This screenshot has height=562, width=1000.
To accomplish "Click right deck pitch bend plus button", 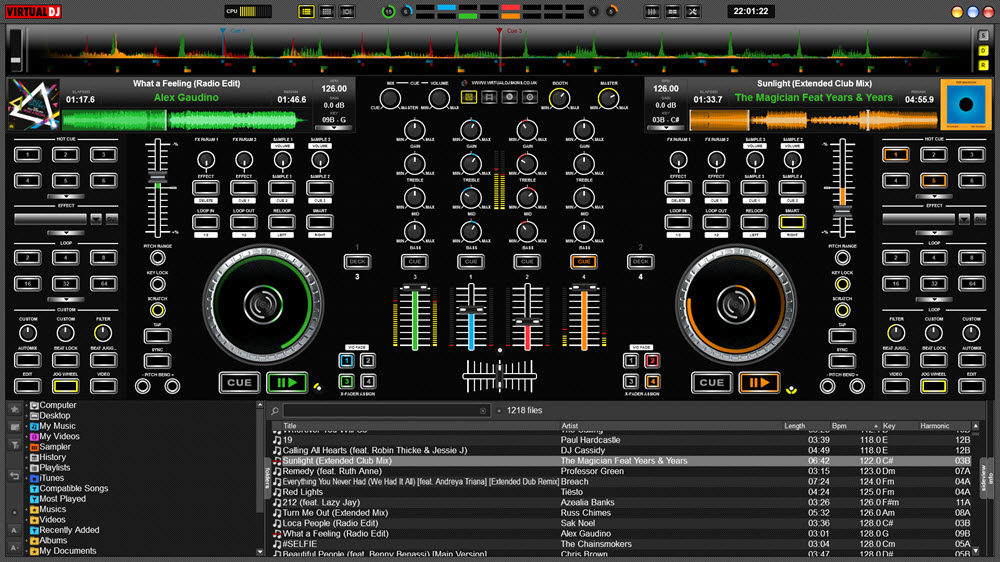I will pyautogui.click(x=857, y=386).
